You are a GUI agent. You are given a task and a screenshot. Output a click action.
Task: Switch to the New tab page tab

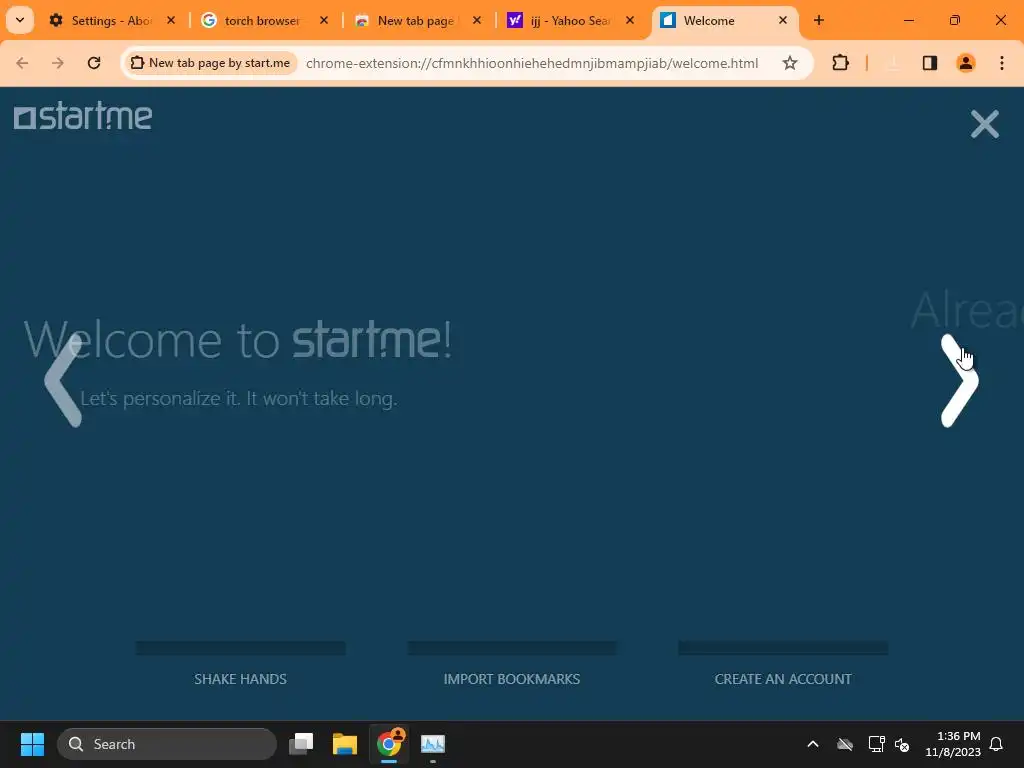415,21
